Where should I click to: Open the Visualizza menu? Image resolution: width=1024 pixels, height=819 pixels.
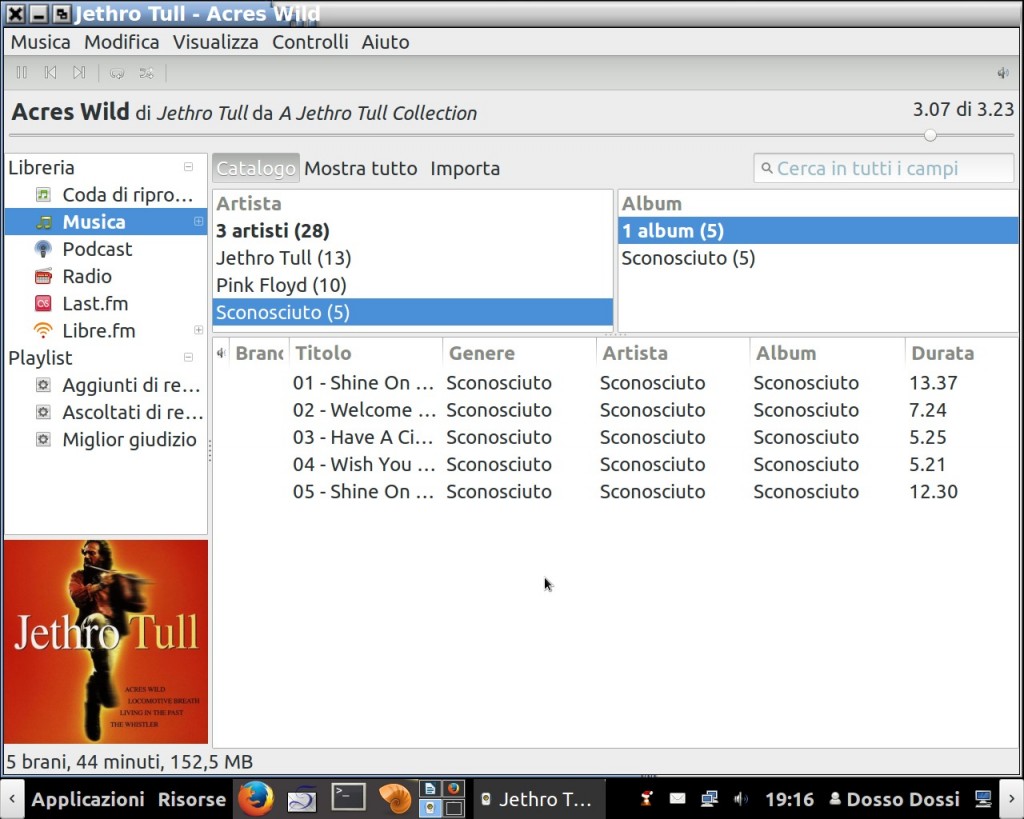coord(216,42)
